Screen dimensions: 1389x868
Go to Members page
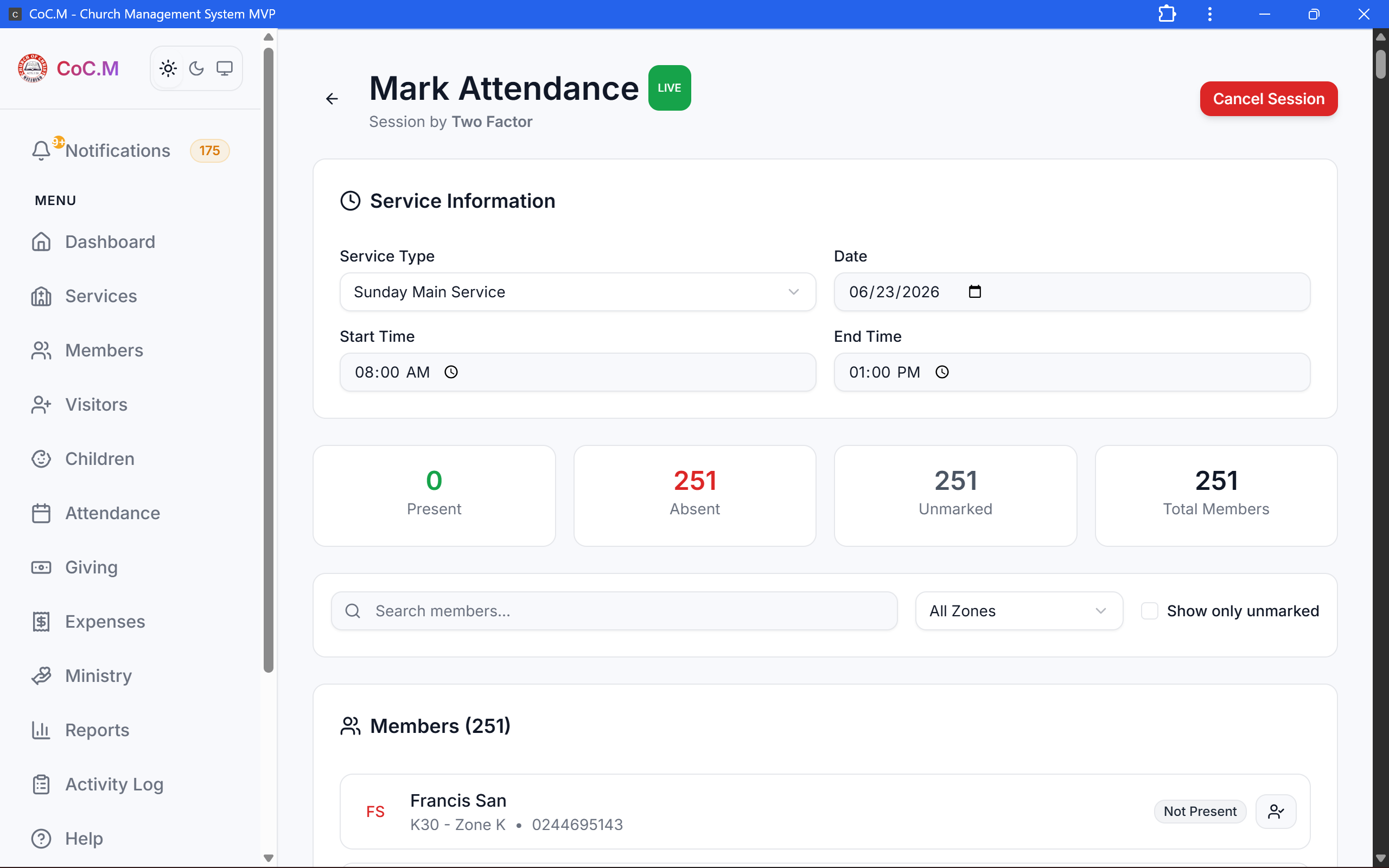click(104, 350)
